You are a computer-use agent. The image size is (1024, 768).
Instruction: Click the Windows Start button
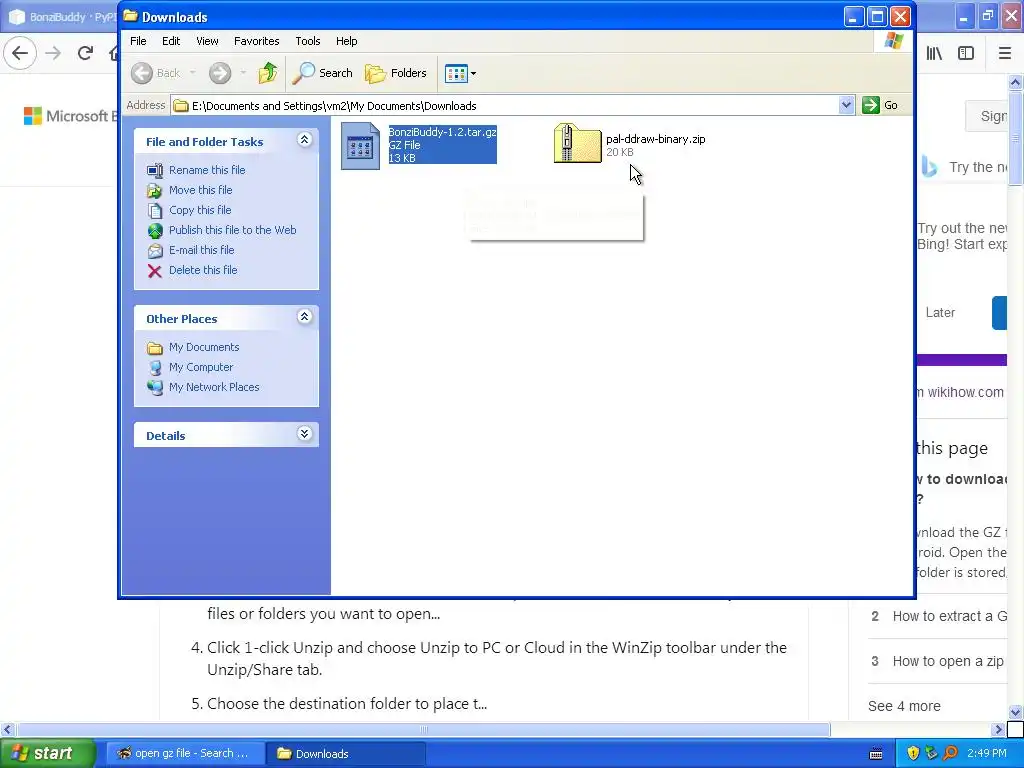click(x=47, y=754)
